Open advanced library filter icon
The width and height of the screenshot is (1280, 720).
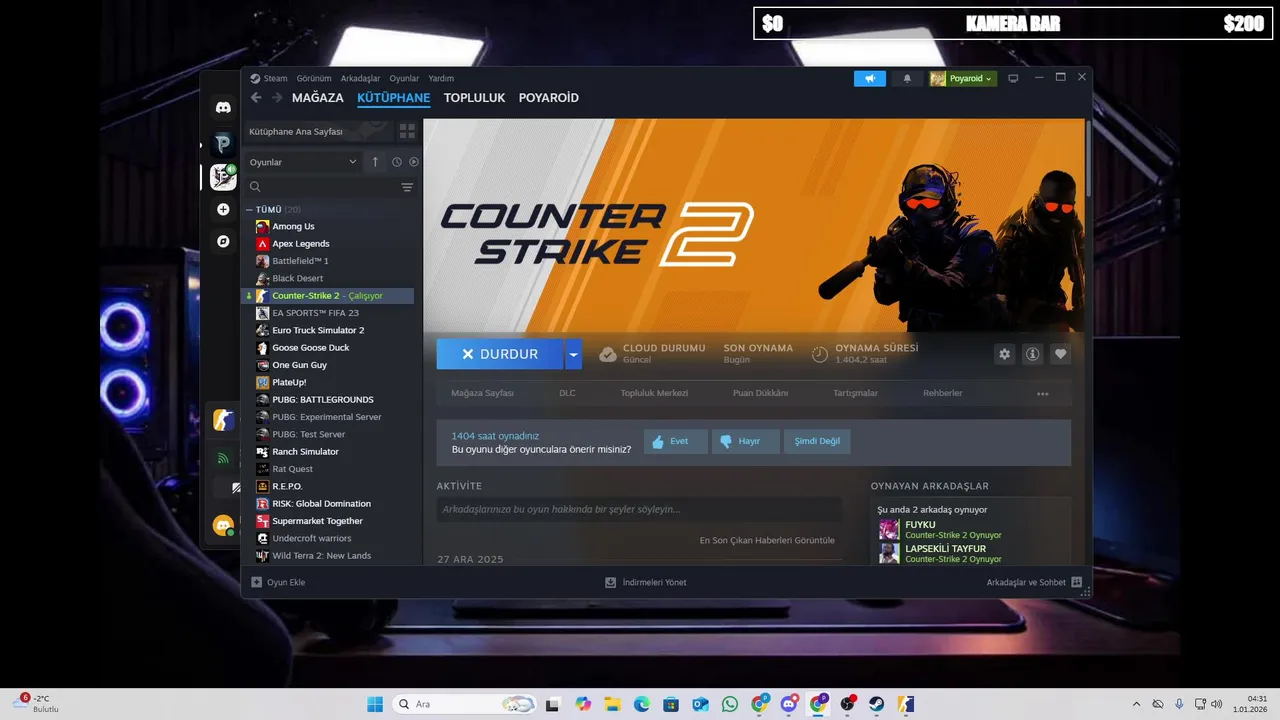point(407,187)
